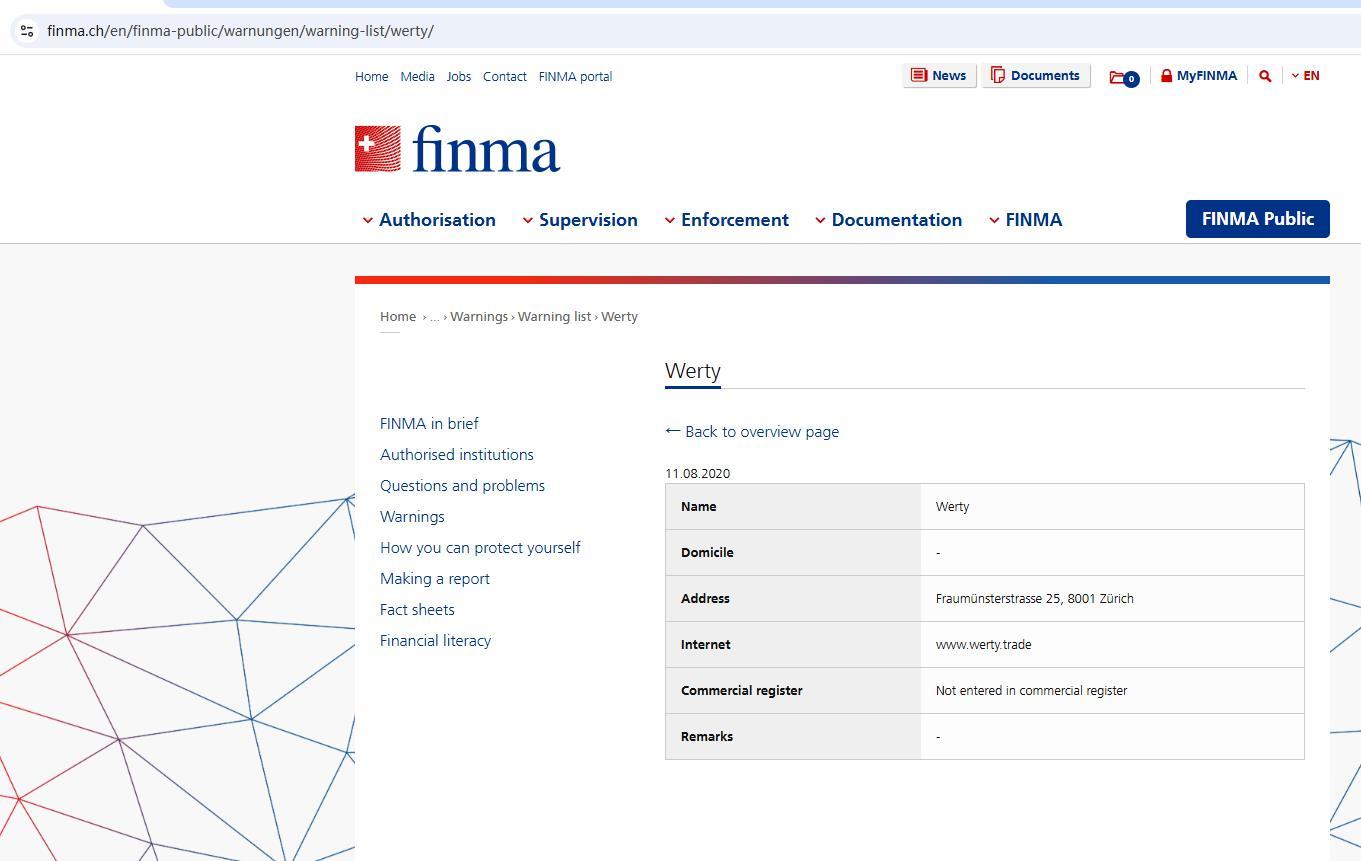Open the search magnifier icon
Image resolution: width=1361 pixels, height=861 pixels.
coord(1265,76)
